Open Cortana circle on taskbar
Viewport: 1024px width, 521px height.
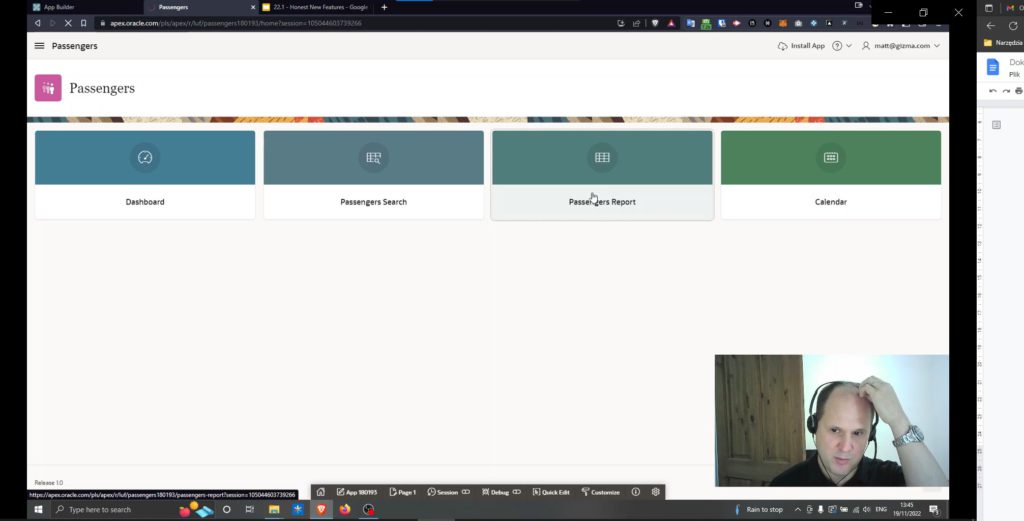[227, 509]
